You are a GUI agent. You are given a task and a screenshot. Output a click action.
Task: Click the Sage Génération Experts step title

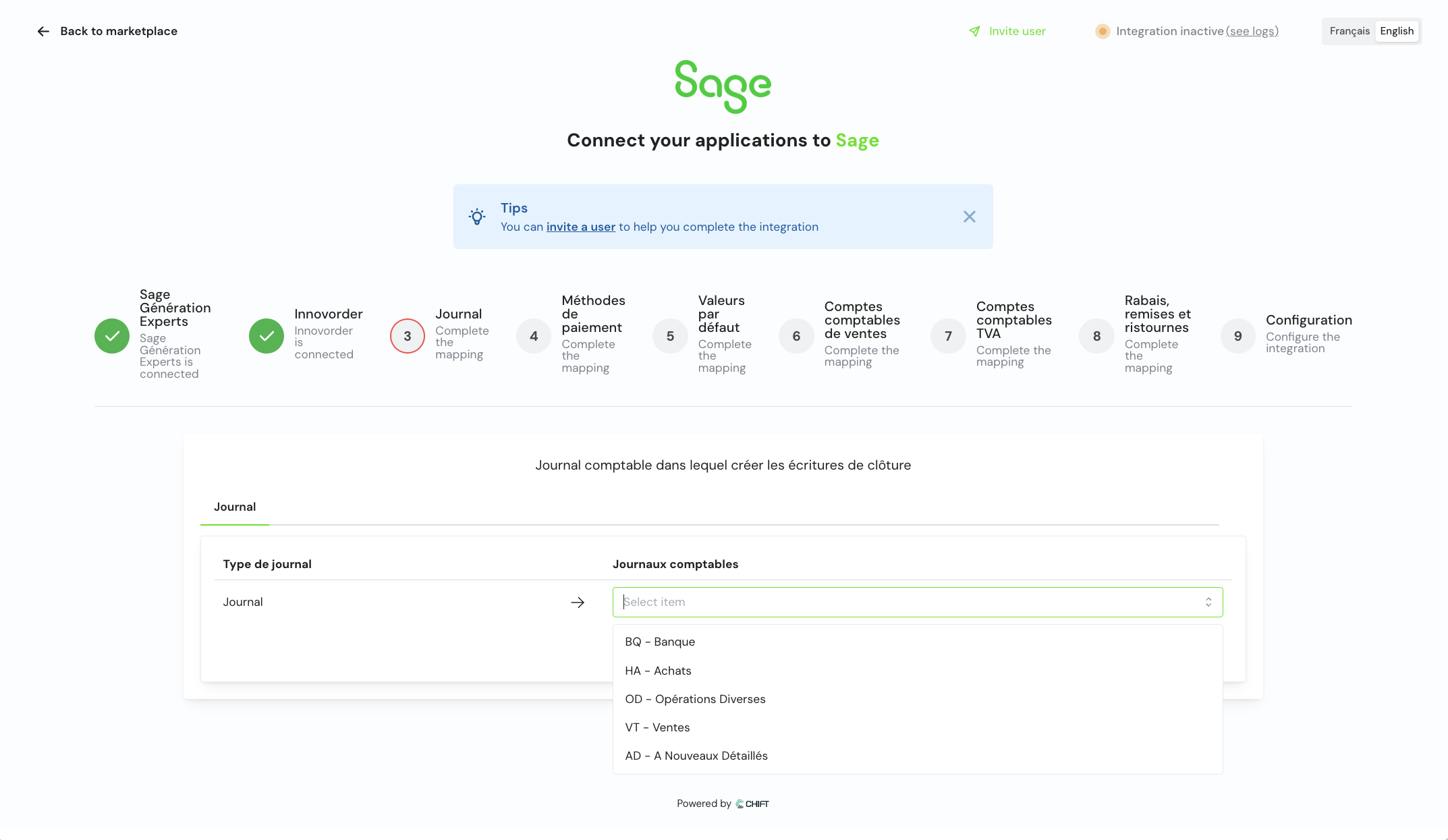coord(175,308)
